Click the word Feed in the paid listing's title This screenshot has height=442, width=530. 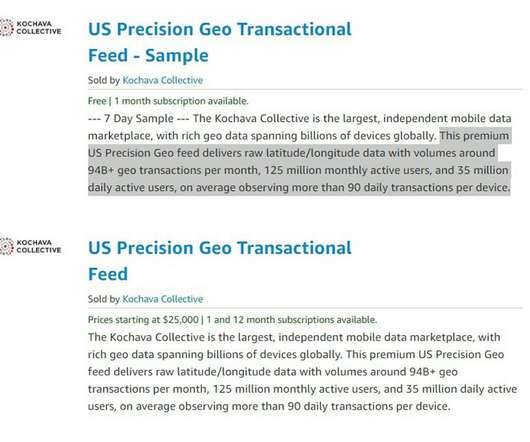tap(108, 274)
